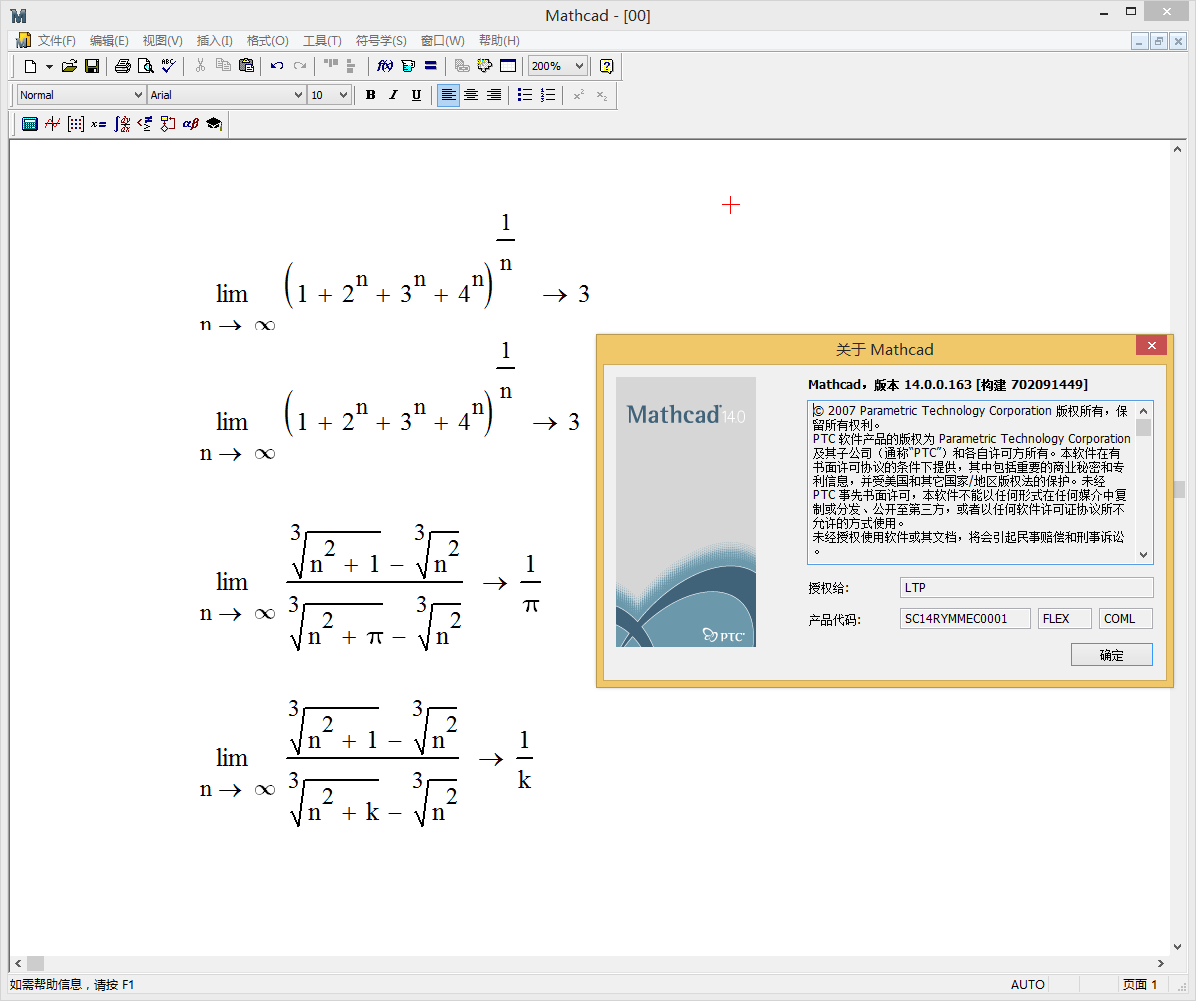Open the Normal style dropdown
Viewport: 1196px width, 1001px height.
[138, 95]
